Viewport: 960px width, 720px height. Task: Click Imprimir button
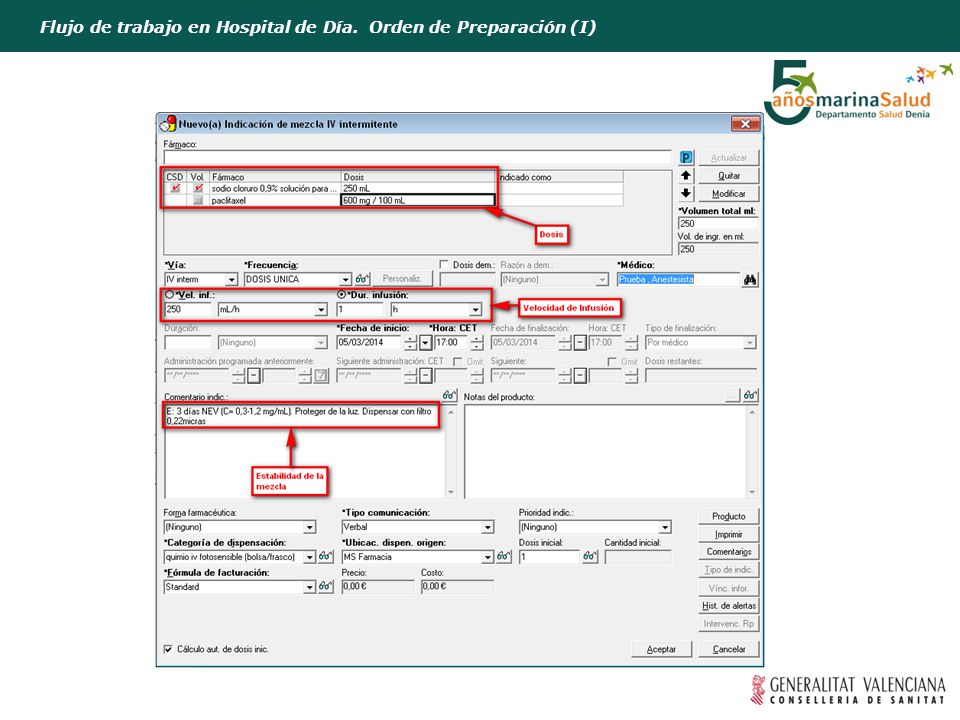coord(729,534)
